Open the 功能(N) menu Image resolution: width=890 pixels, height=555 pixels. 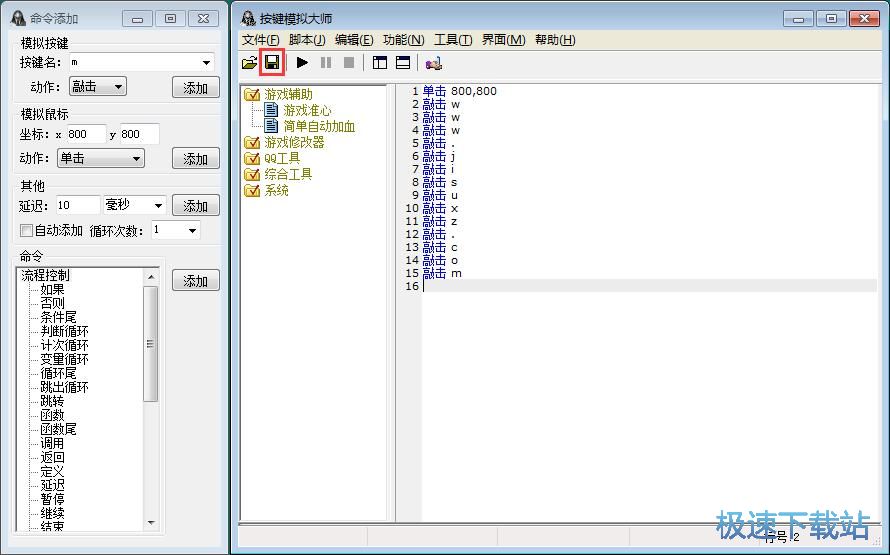point(404,40)
